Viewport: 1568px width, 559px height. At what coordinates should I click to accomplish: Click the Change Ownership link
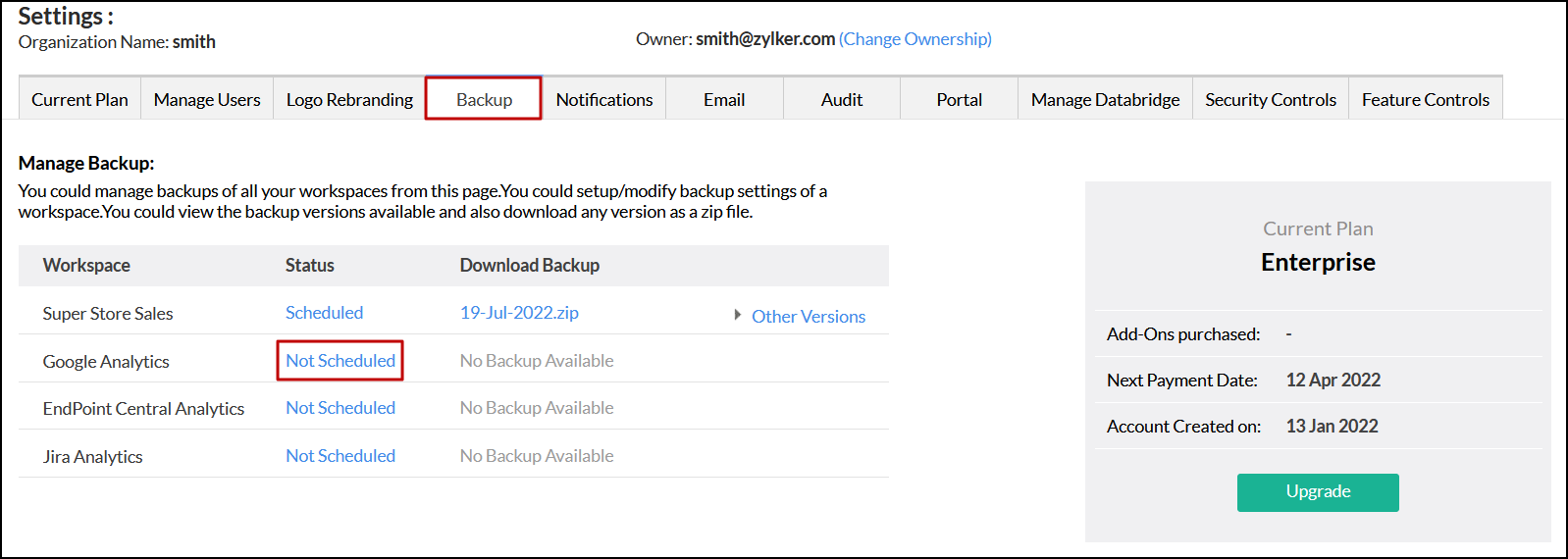click(x=915, y=39)
